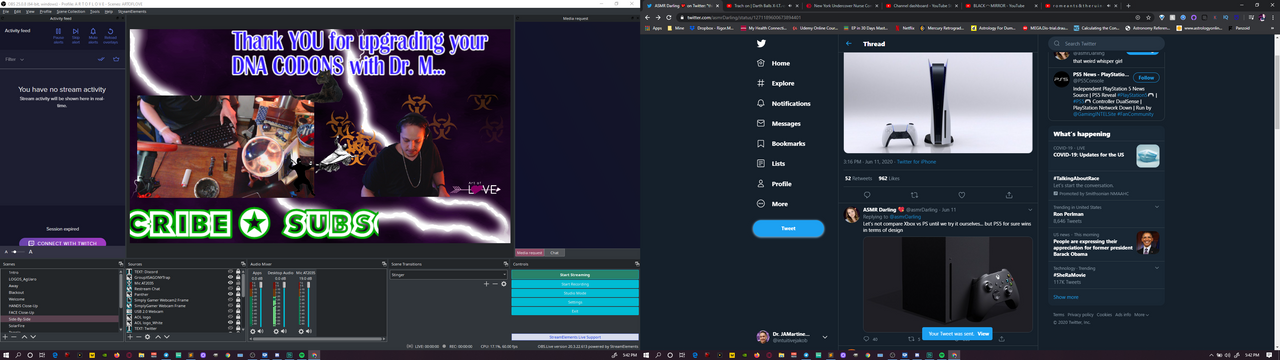Screen dimensions: 1280x360
Task: Open OBS Settings from Controls
Action: [x=575, y=302]
